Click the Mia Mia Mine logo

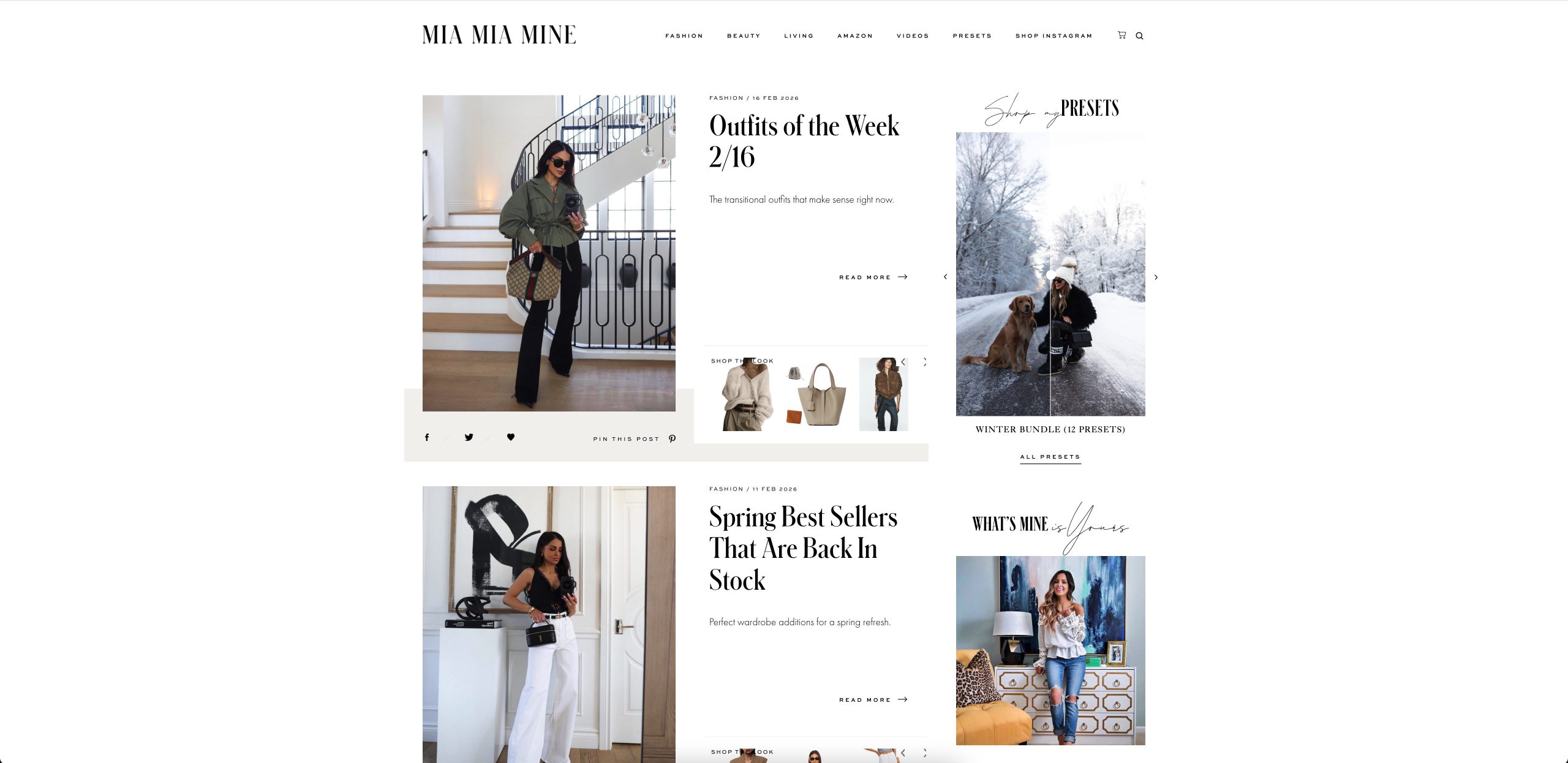point(499,35)
